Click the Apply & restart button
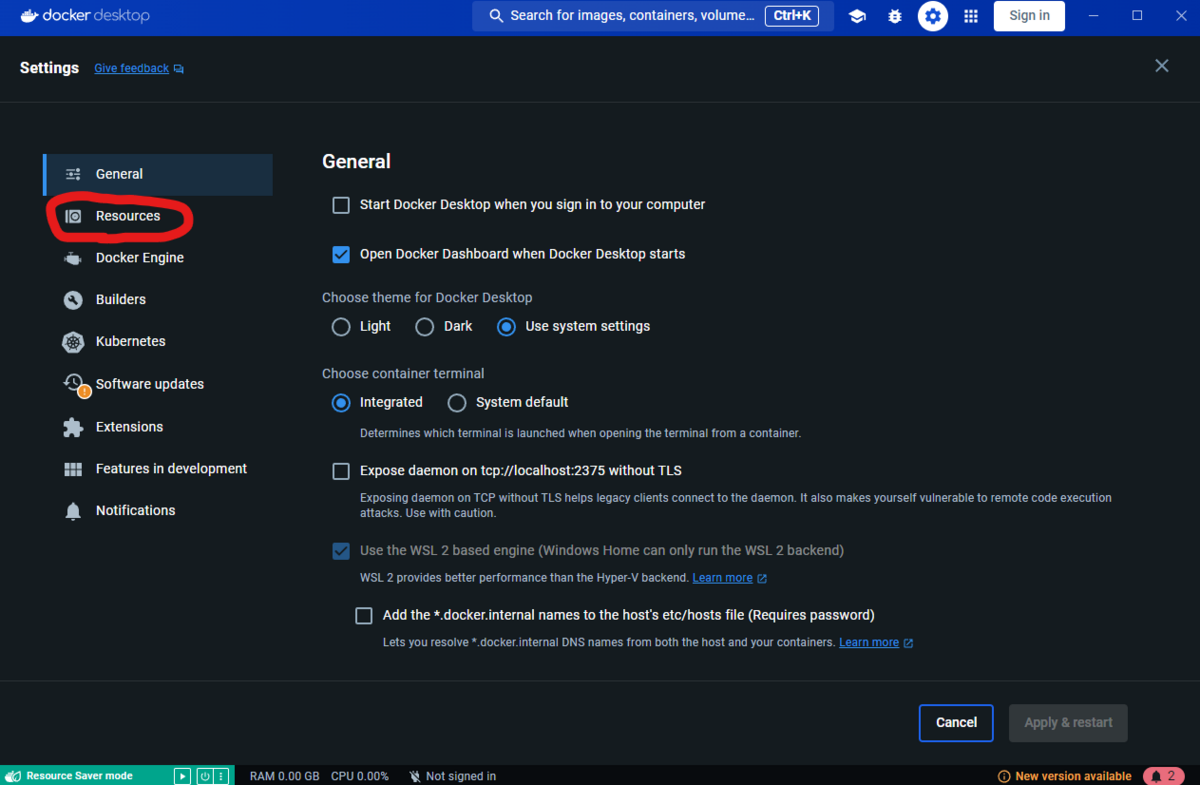The width and height of the screenshot is (1200, 785). (x=1068, y=723)
